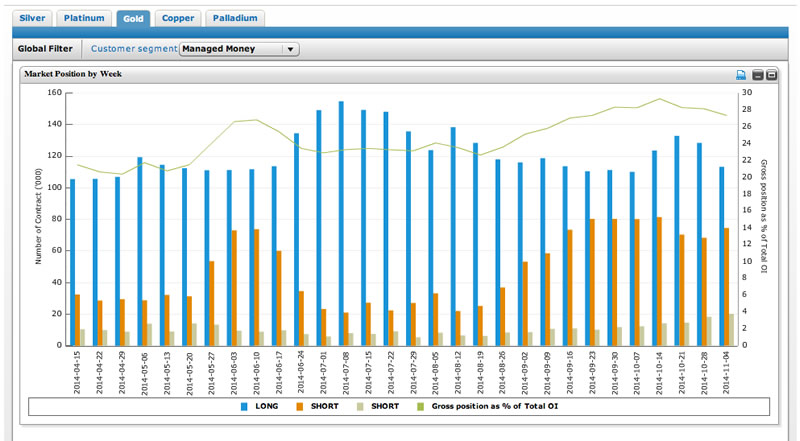The image size is (800, 441).
Task: Open the Copper tab
Action: pos(178,18)
